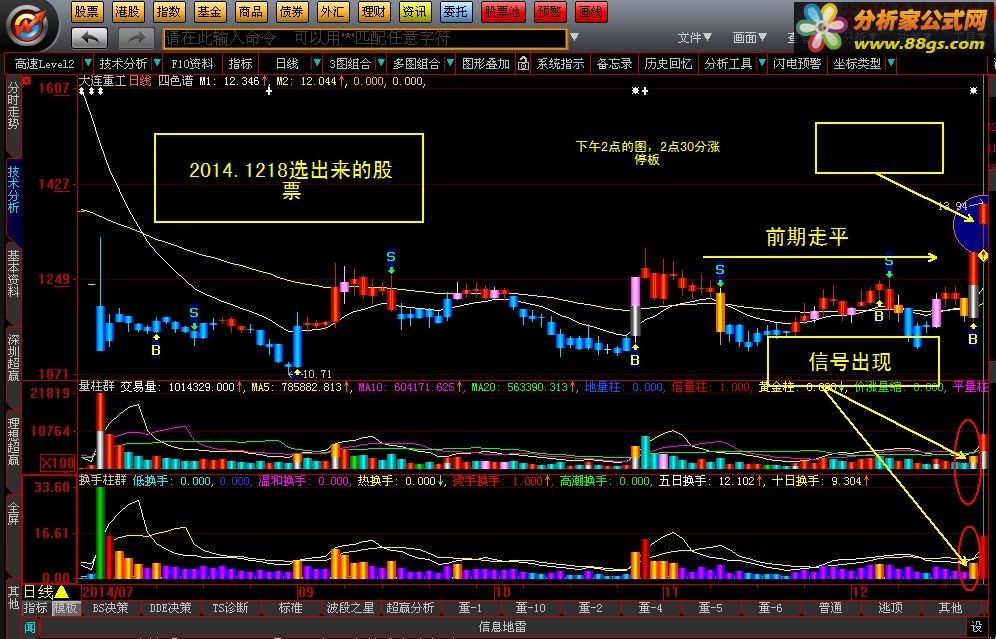Image resolution: width=996 pixels, height=639 pixels.
Task: Expand the 技术分析 dropdown arrow
Action: (157, 64)
